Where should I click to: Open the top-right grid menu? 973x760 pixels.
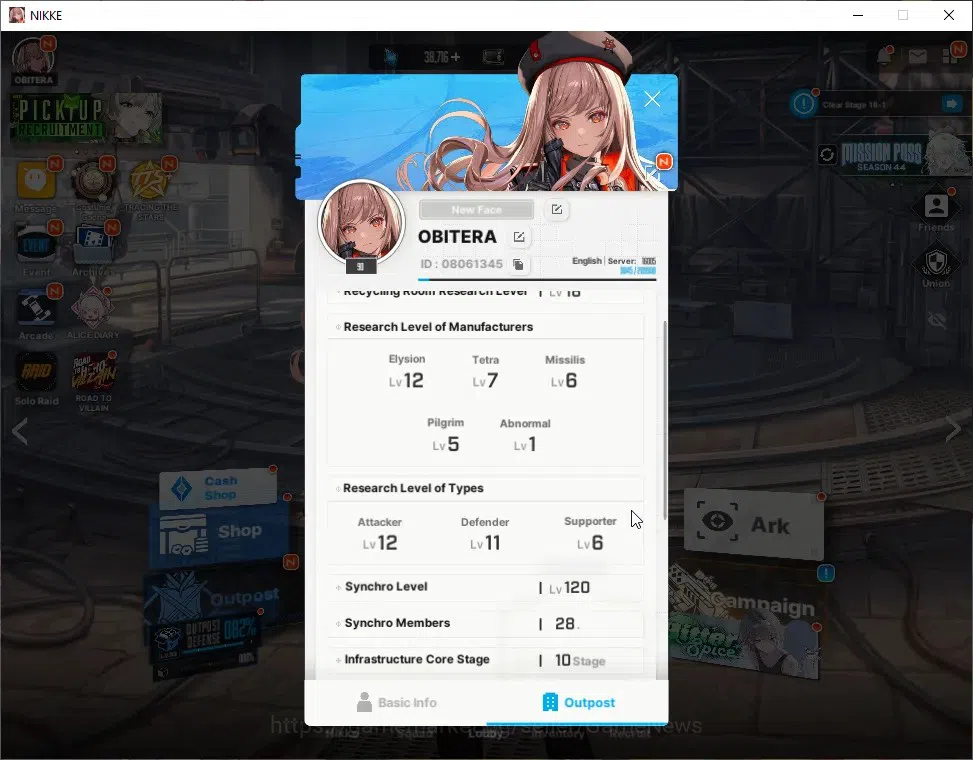[950, 56]
